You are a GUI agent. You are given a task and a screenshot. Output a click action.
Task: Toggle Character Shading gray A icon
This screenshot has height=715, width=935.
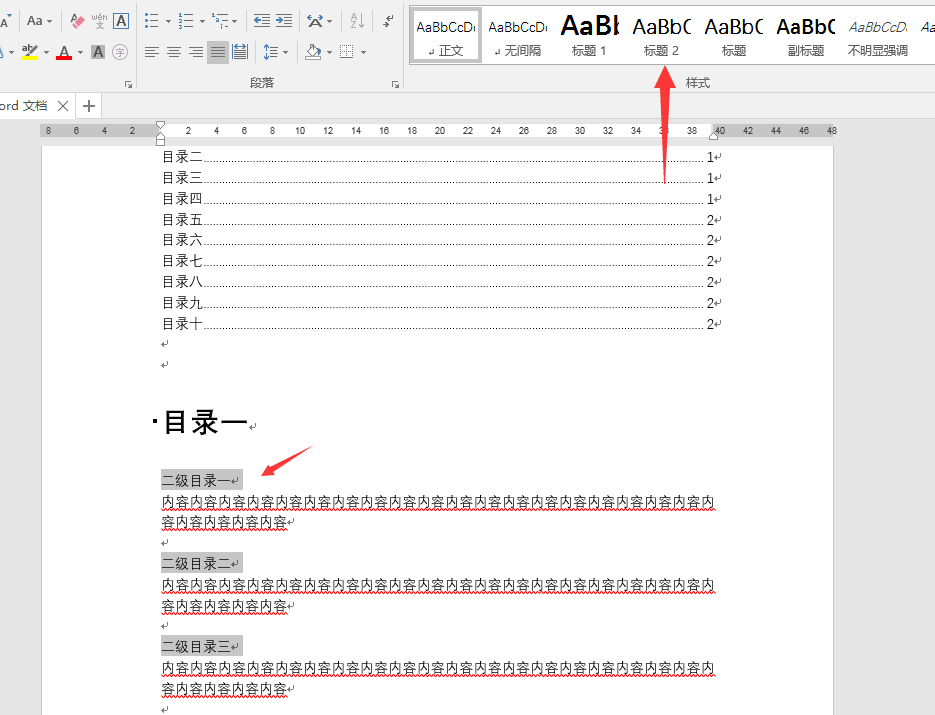tap(98, 52)
